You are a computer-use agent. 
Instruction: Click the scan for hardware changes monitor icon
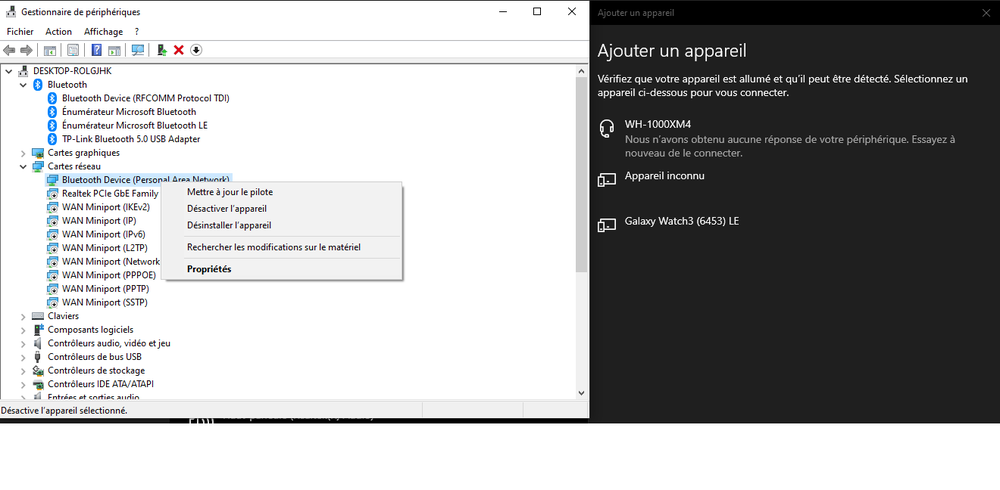(x=138, y=50)
